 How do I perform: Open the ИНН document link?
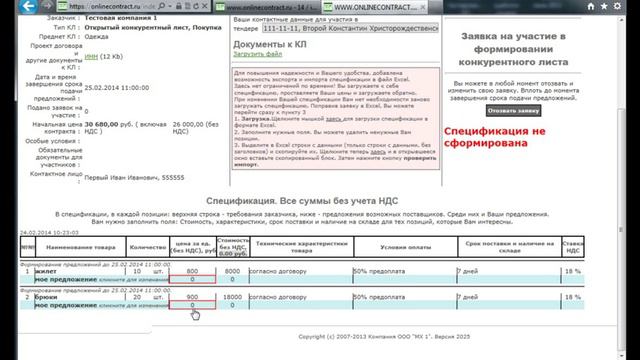[91, 57]
